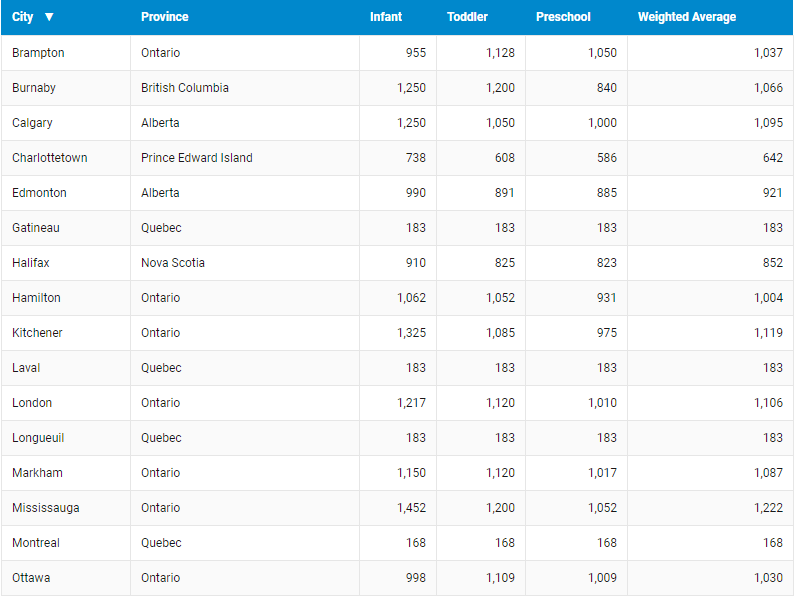Click the British Columbia province cell
The image size is (795, 596).
click(x=184, y=88)
